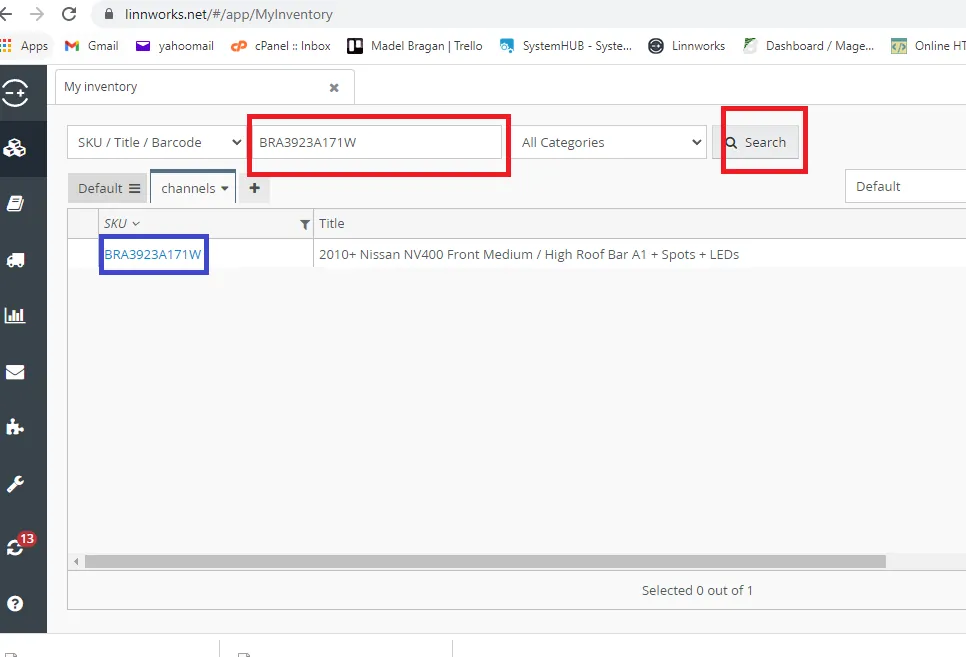966x657 pixels.
Task: Open the Default tab hamburger menu icon
Action: 134,189
